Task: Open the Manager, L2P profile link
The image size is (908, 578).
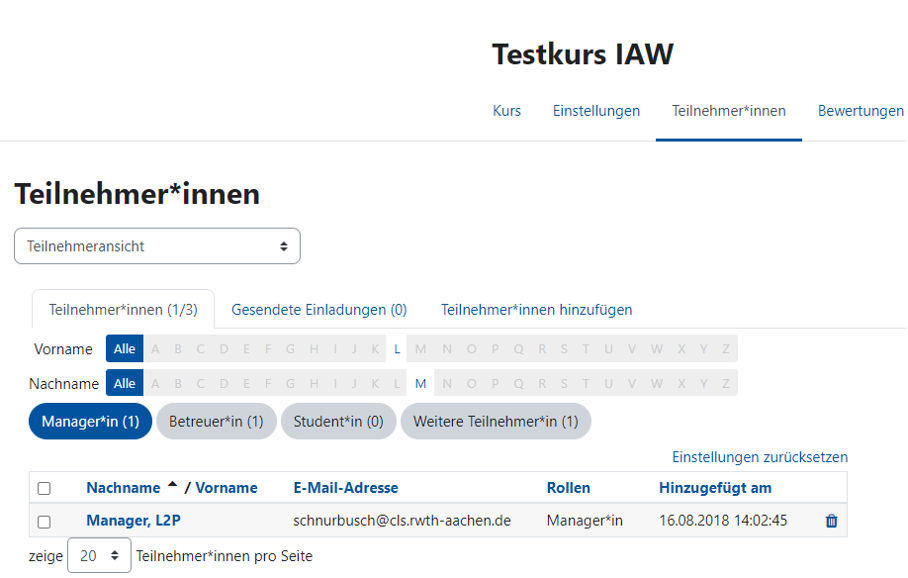Action: tap(133, 520)
